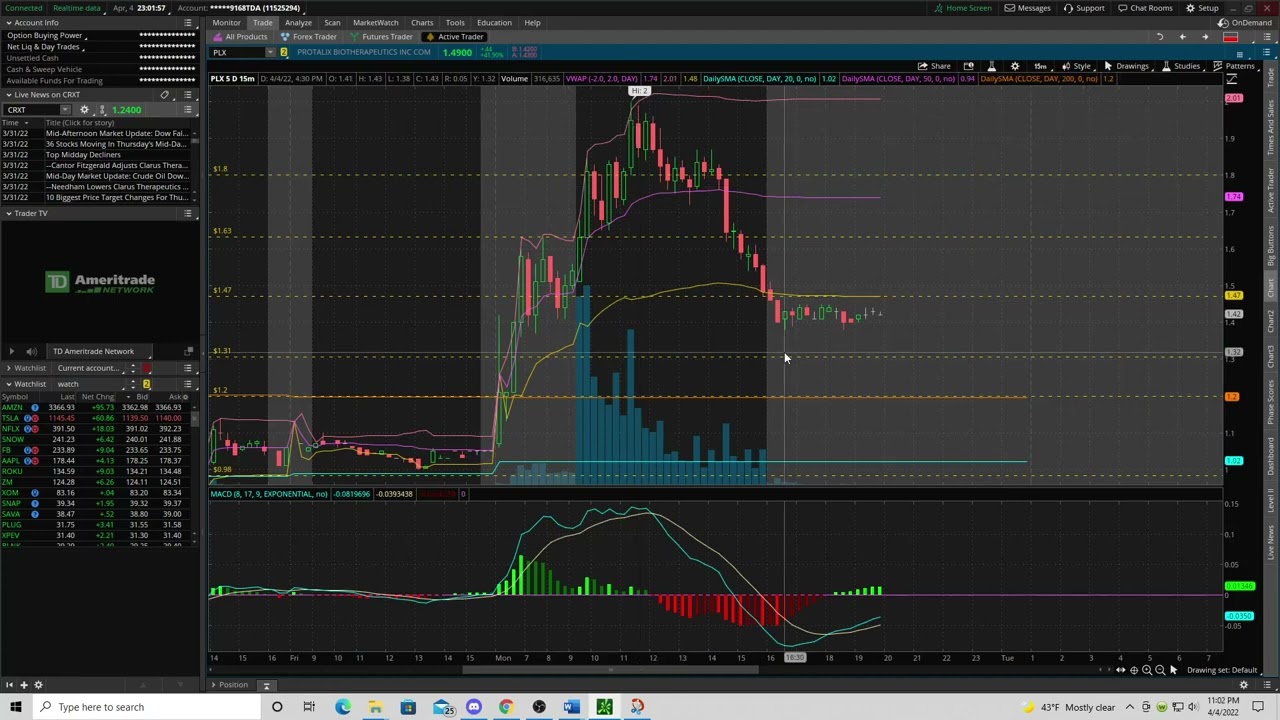Switch to the Charts tab
The height and width of the screenshot is (720, 1280).
[x=422, y=22]
